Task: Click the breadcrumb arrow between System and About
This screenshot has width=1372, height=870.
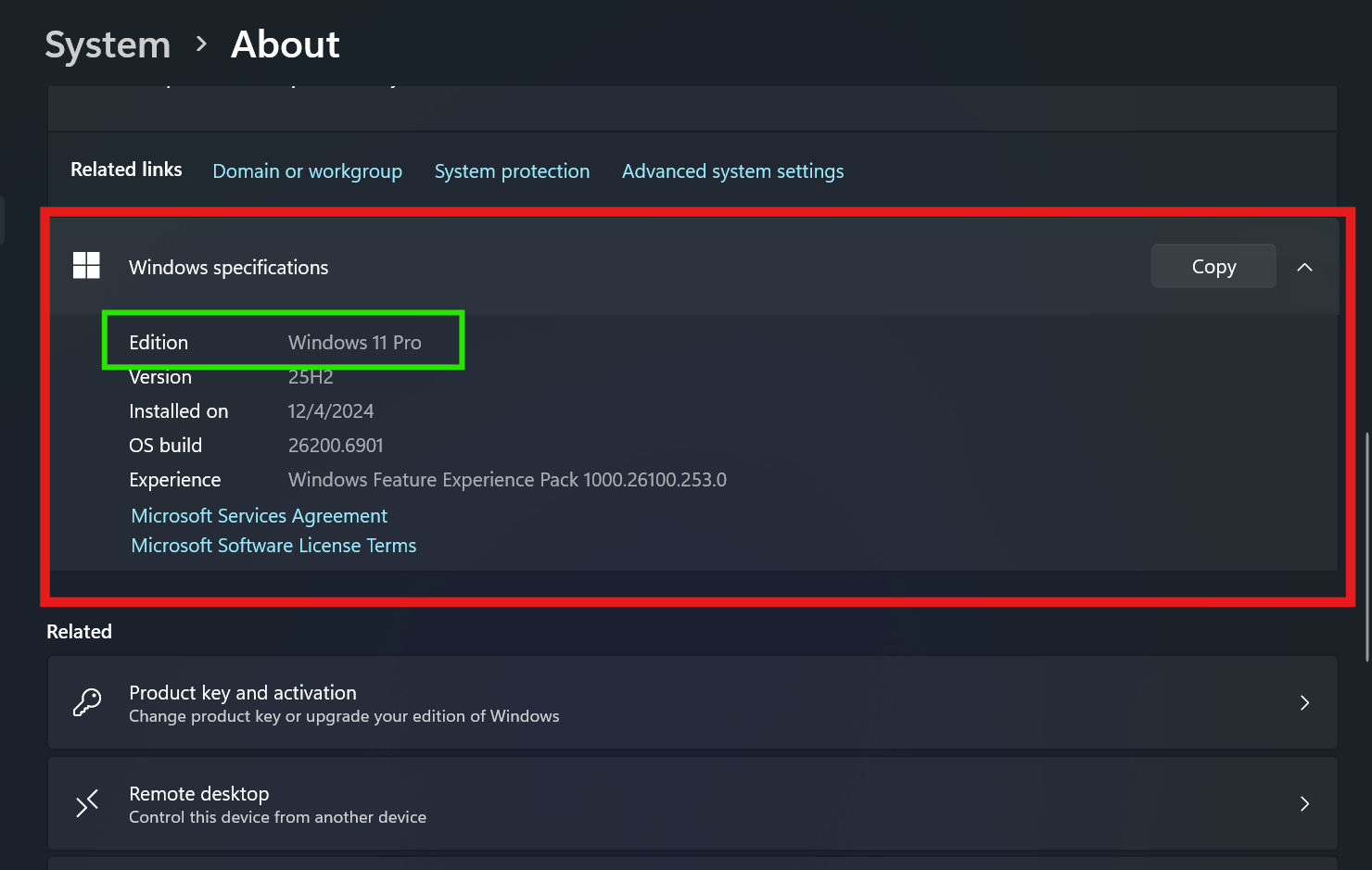Action: (201, 44)
